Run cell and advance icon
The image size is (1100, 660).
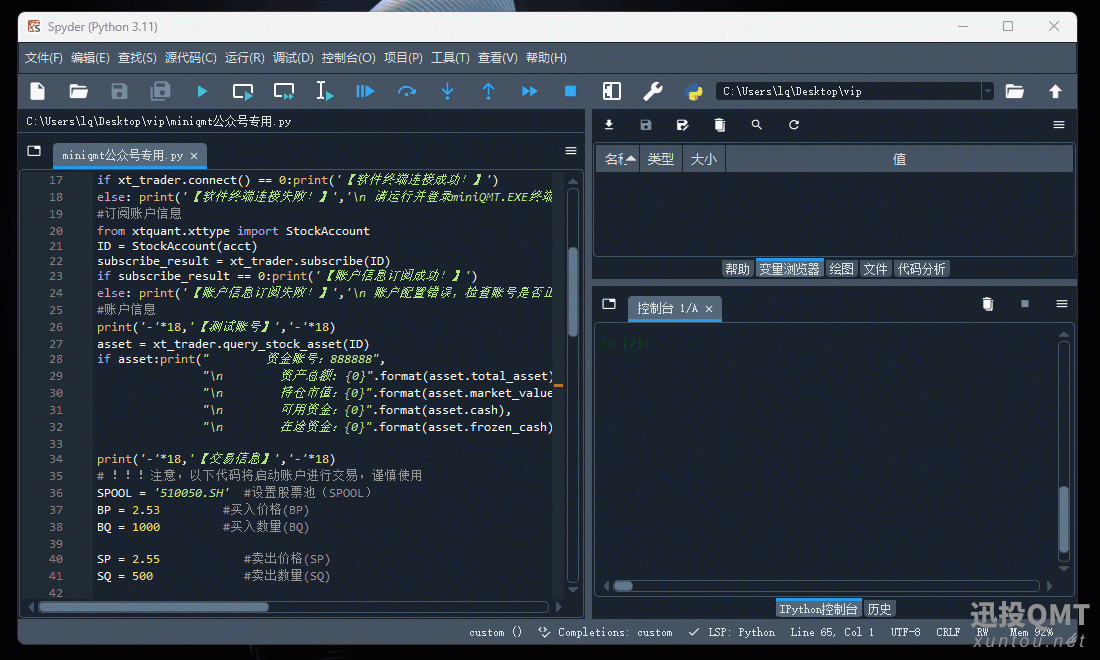284,91
